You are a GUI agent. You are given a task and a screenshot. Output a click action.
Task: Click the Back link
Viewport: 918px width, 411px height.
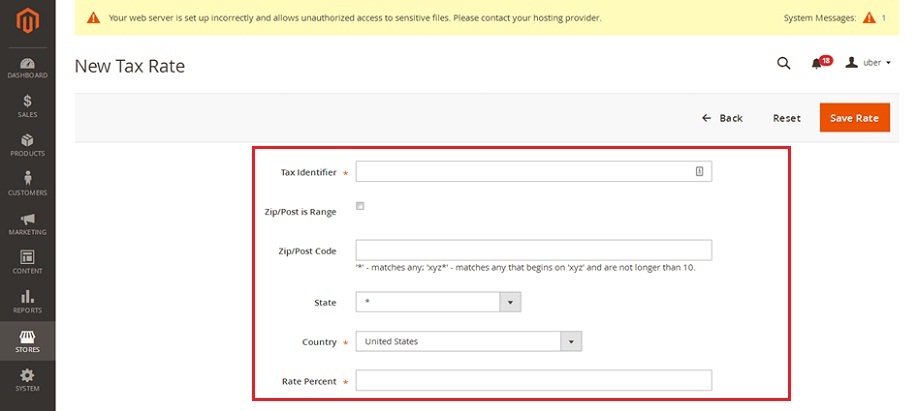(722, 118)
